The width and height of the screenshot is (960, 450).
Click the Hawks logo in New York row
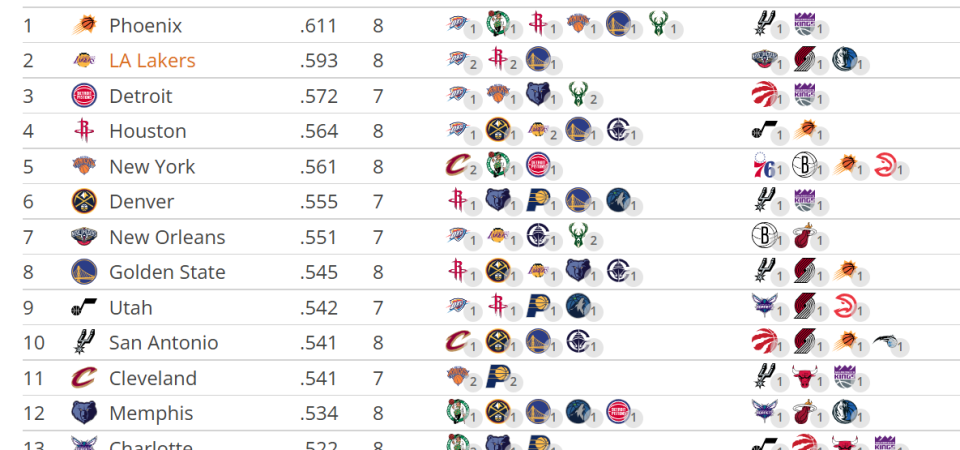(885, 165)
